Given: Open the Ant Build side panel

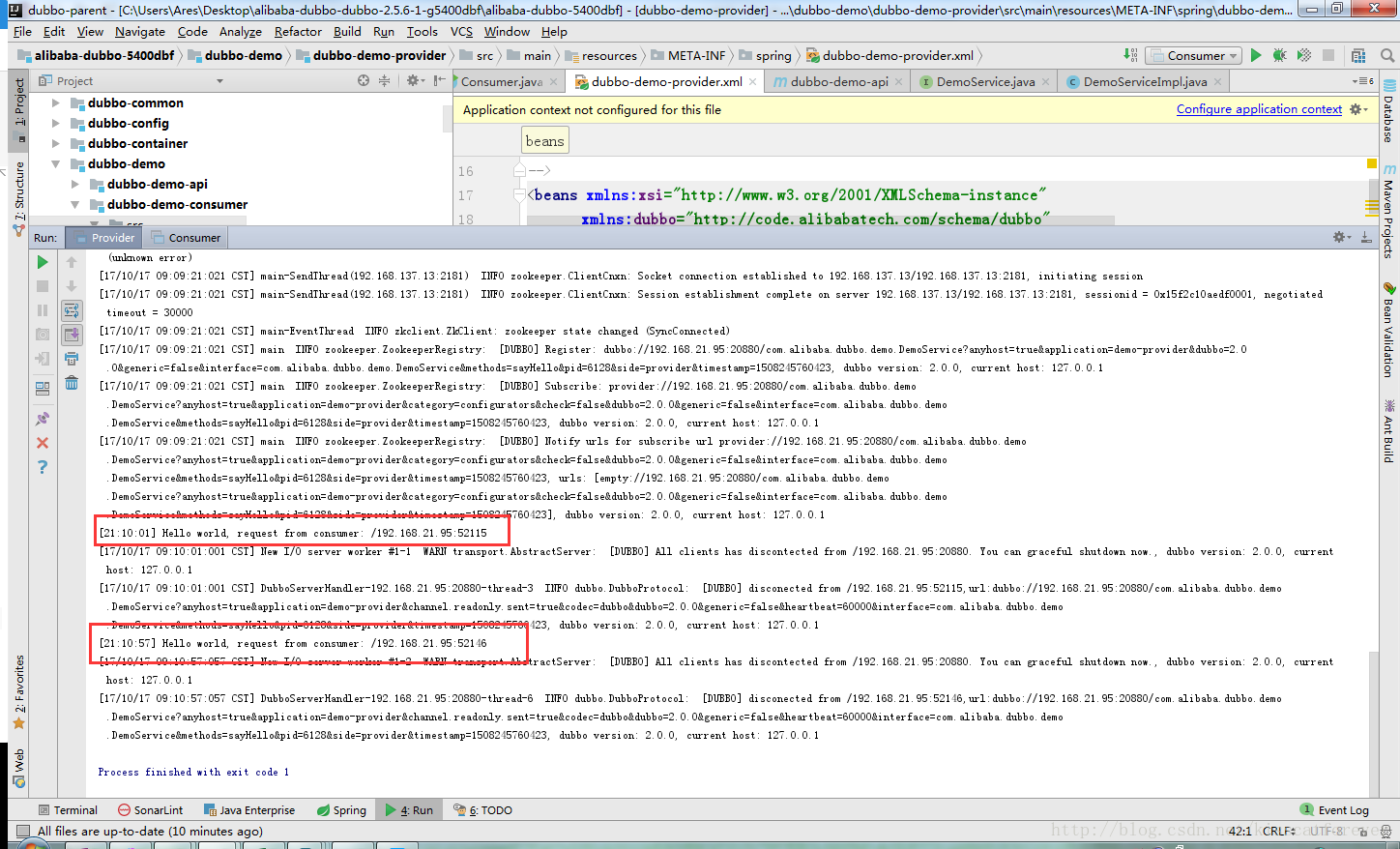Looking at the screenshot, I should click(1389, 431).
